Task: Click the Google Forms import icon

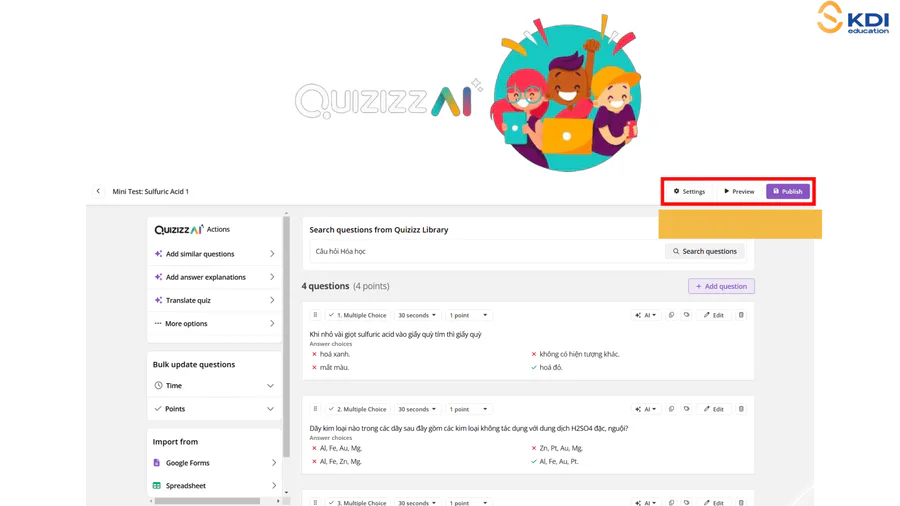Action: pyautogui.click(x=157, y=463)
